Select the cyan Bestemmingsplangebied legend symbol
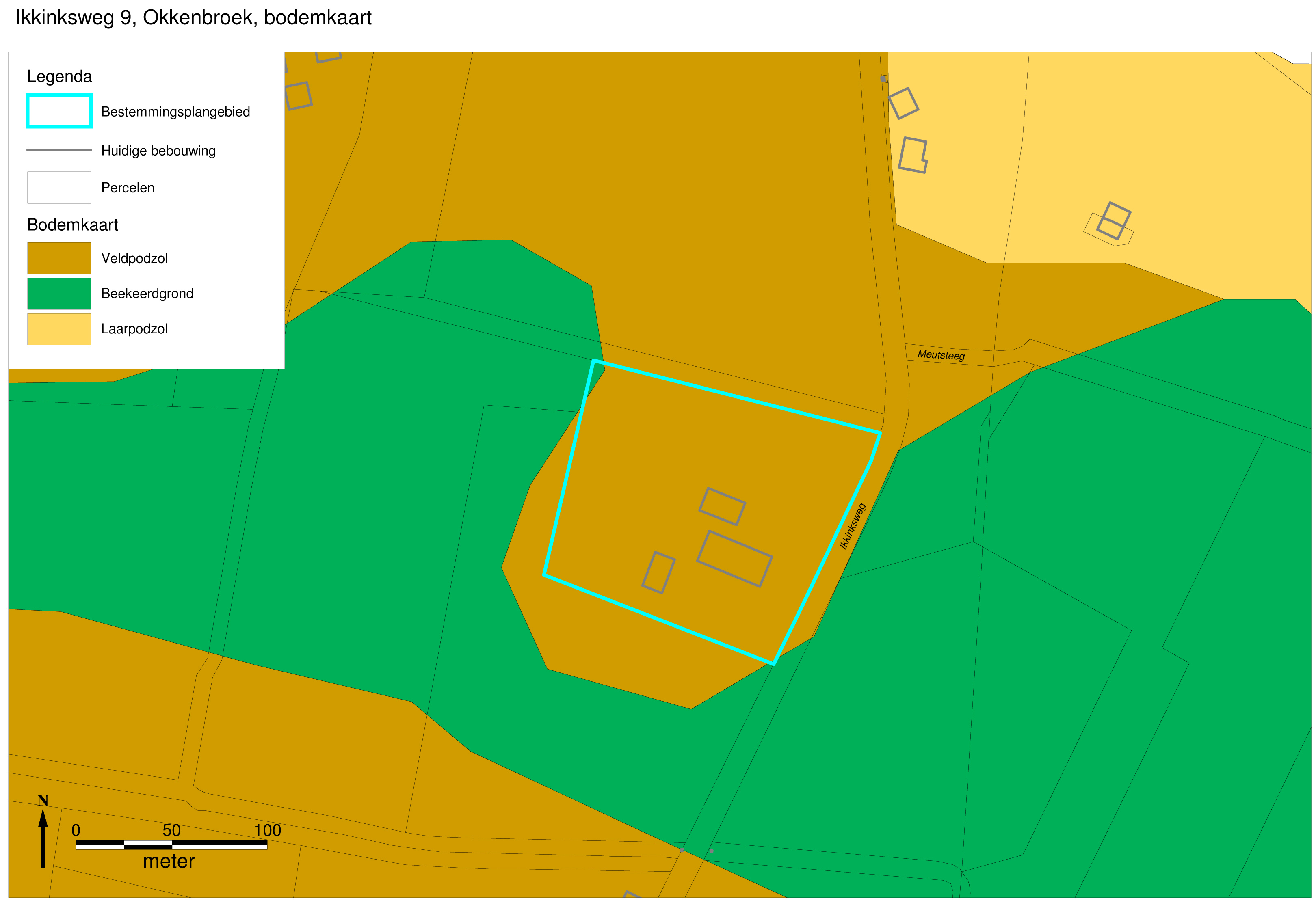The image size is (1316, 905). pyautogui.click(x=59, y=111)
